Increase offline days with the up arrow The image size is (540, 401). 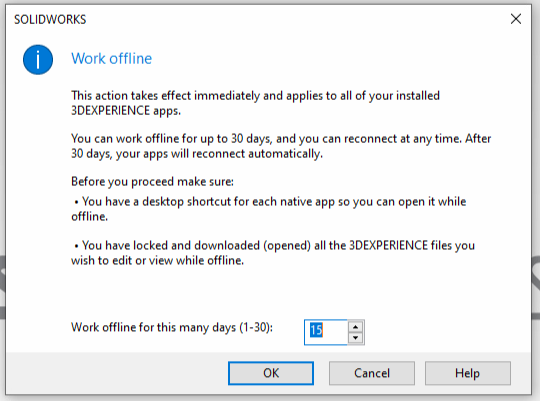[355, 326]
